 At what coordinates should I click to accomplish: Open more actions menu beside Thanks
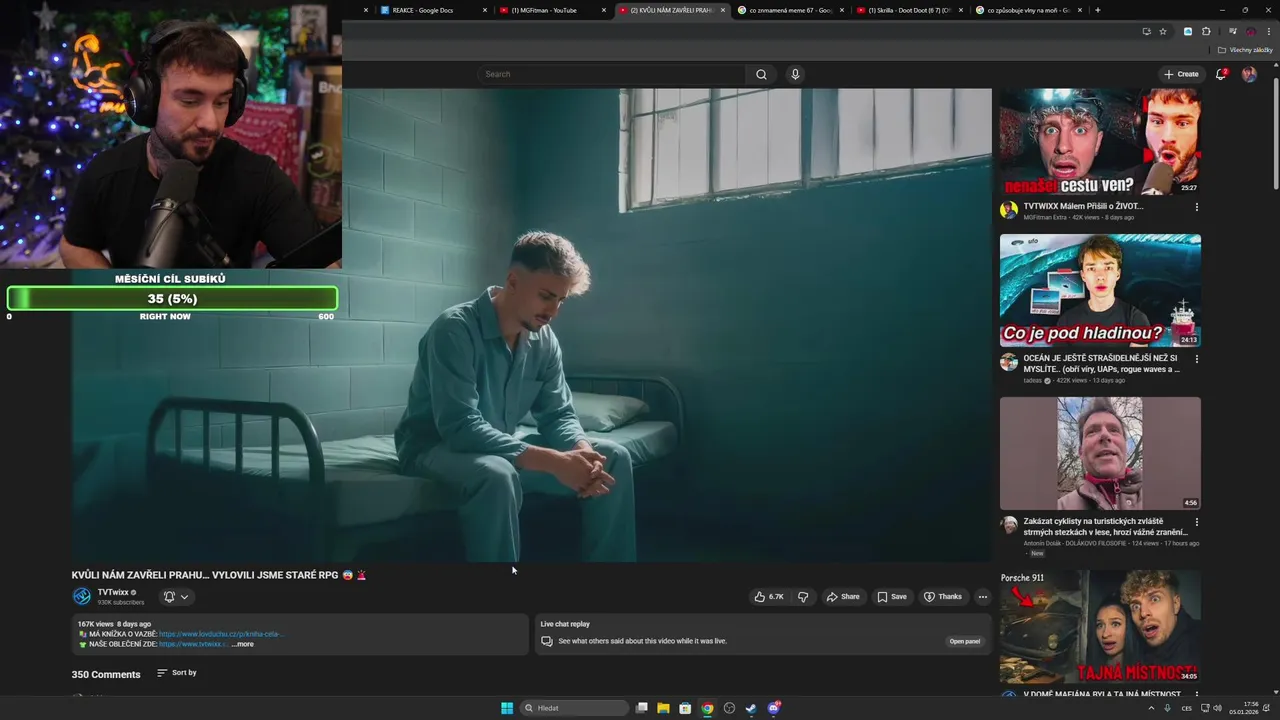pos(983,597)
